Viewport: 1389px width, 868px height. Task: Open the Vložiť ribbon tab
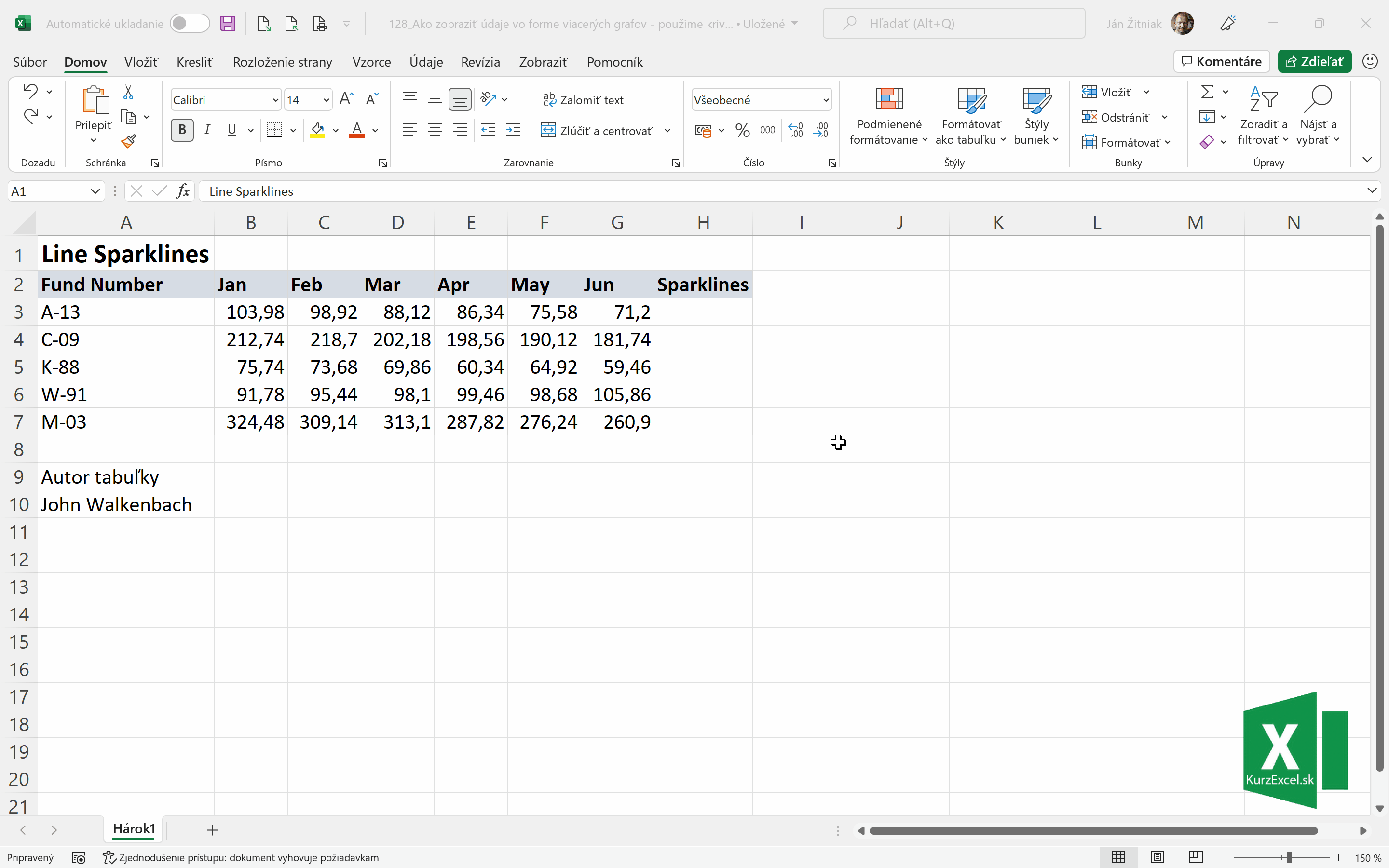(x=141, y=61)
